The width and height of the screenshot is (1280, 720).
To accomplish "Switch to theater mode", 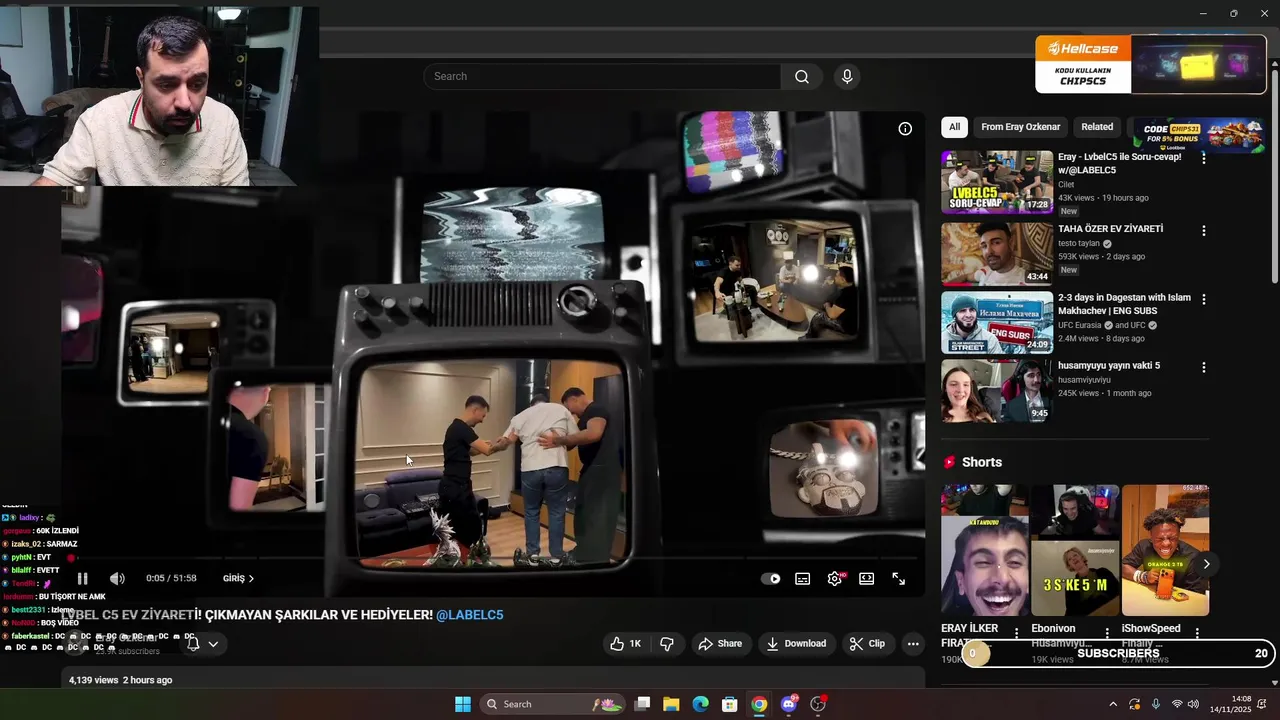I will tap(866, 578).
